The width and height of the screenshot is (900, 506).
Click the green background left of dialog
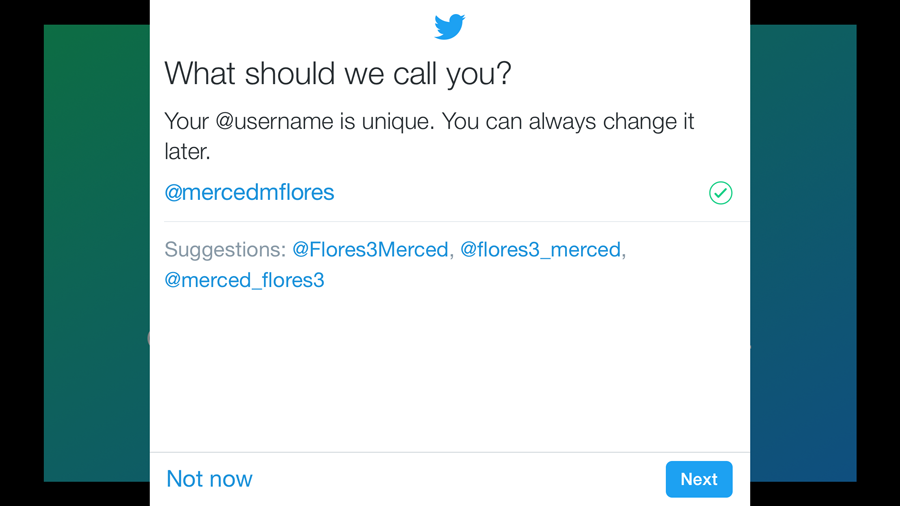pyautogui.click(x=97, y=252)
